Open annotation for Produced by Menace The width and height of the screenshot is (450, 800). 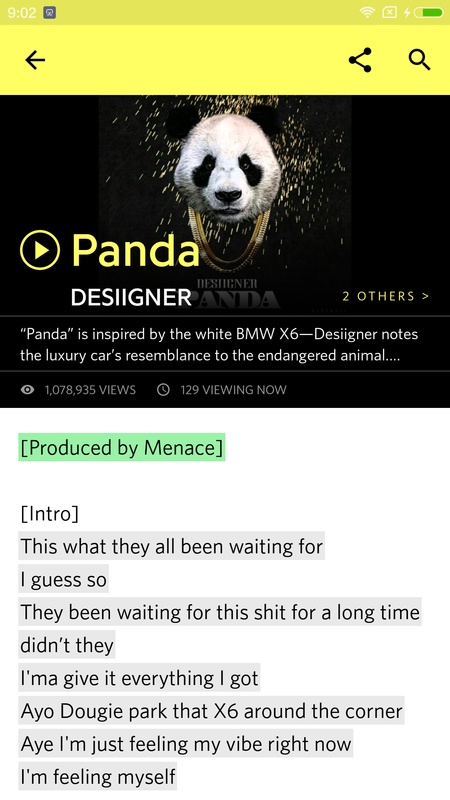click(x=121, y=447)
